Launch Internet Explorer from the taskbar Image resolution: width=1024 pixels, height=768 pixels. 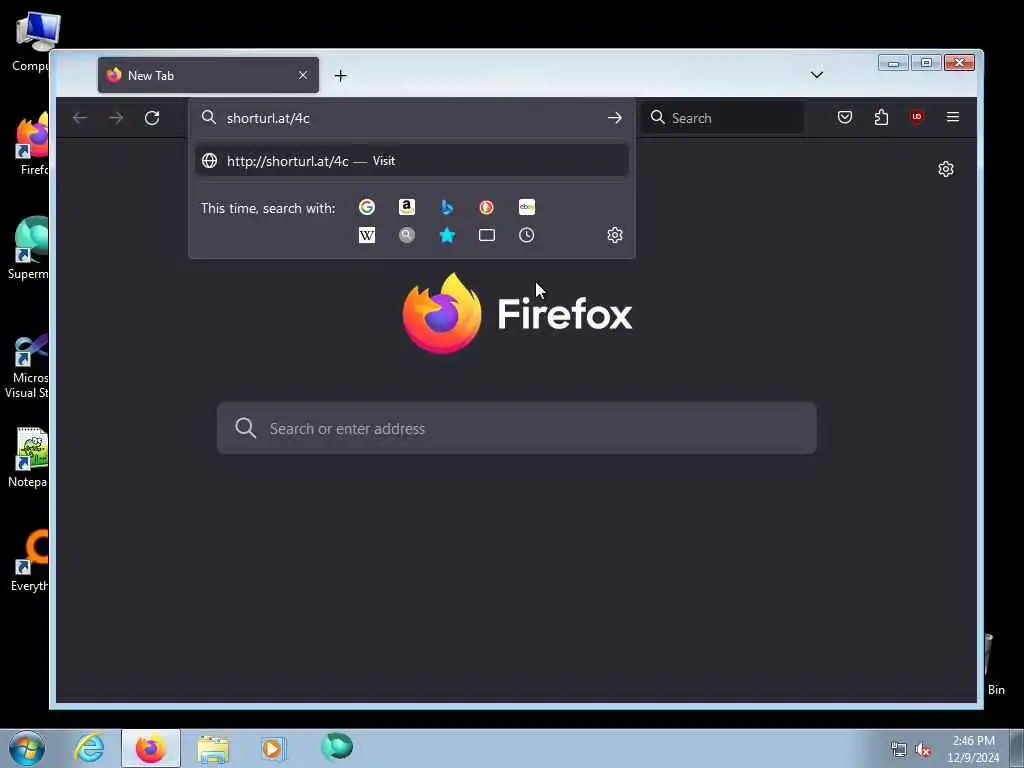click(89, 748)
